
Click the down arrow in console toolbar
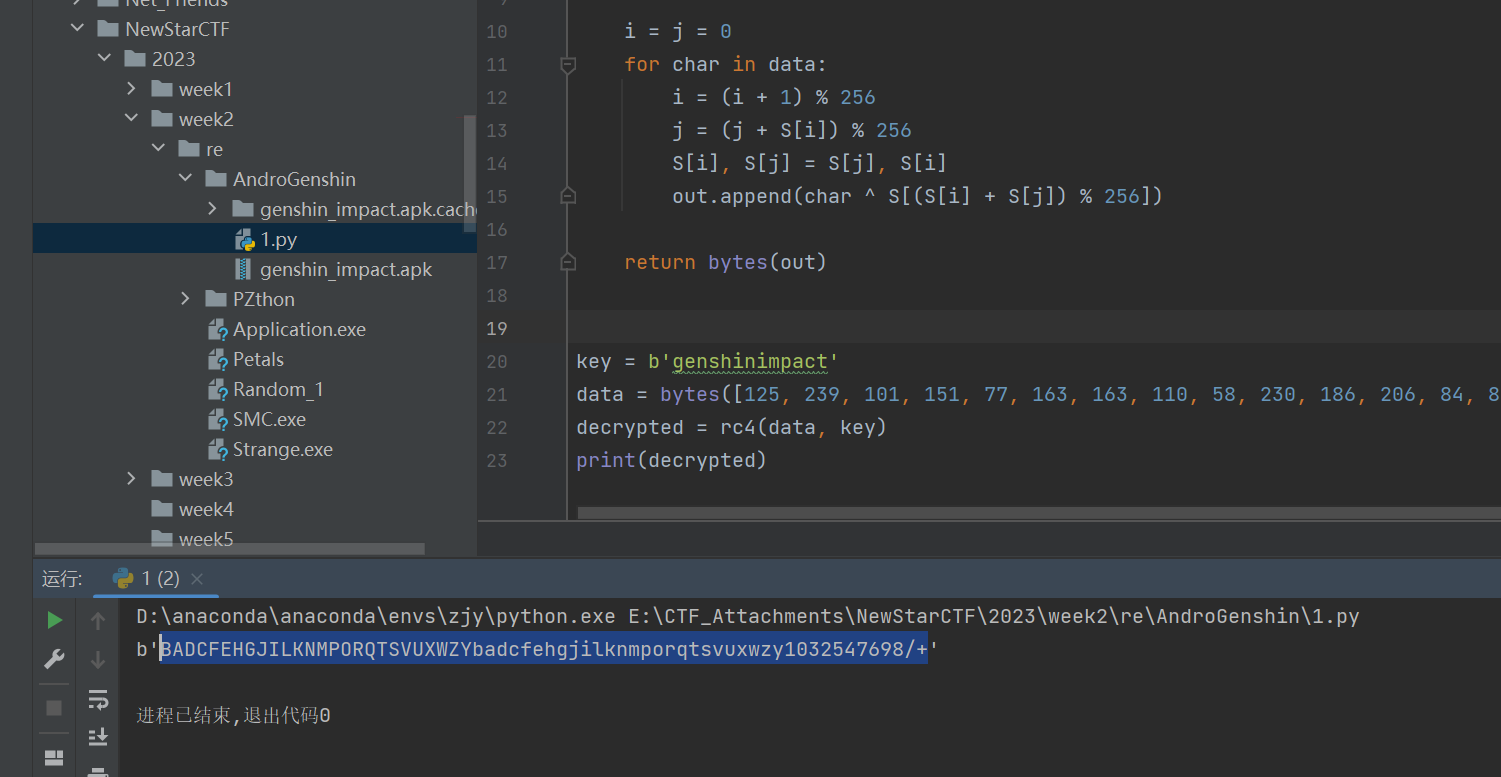98,659
